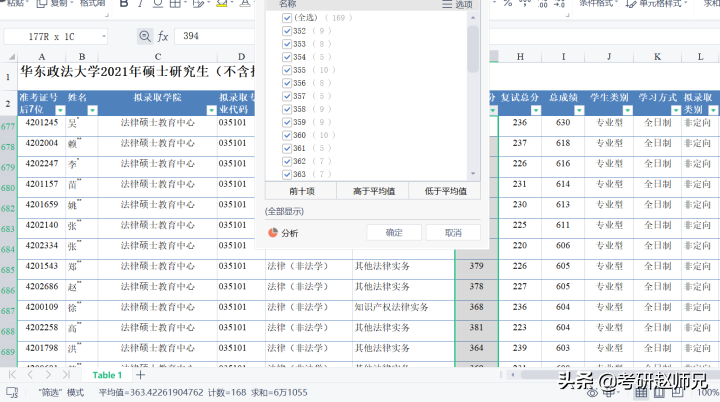
Task: Jump to the first sheet tab arrow
Action: (x=12, y=375)
